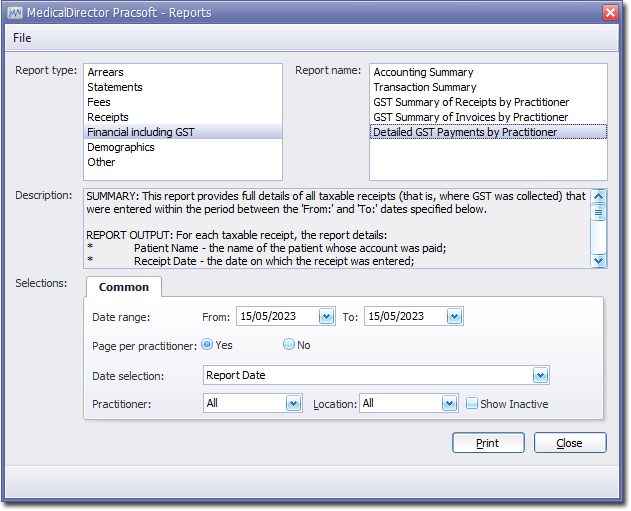Expand the Date selection dropdown
Viewport: 631px width, 511px height.
[x=540, y=376]
